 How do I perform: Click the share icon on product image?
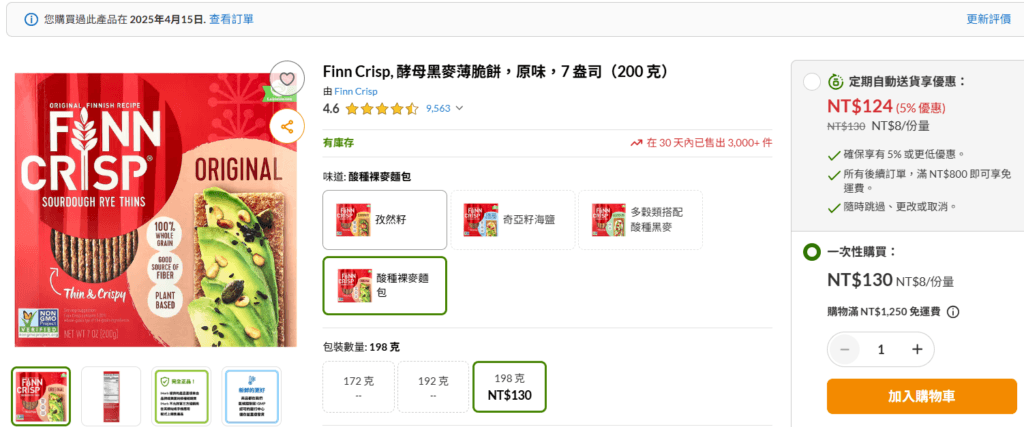pyautogui.click(x=287, y=126)
